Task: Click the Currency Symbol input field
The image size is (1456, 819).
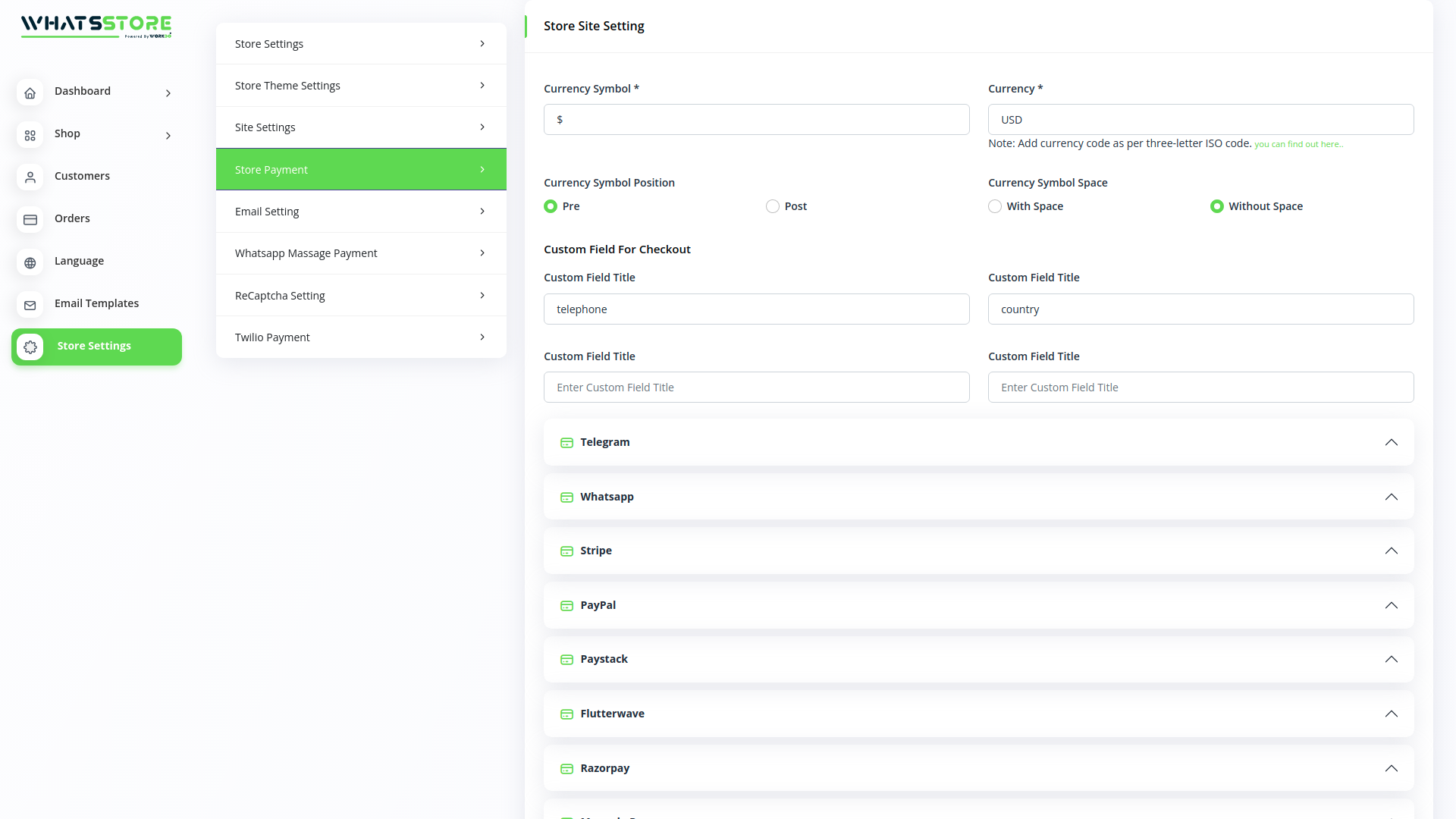Action: (x=756, y=120)
